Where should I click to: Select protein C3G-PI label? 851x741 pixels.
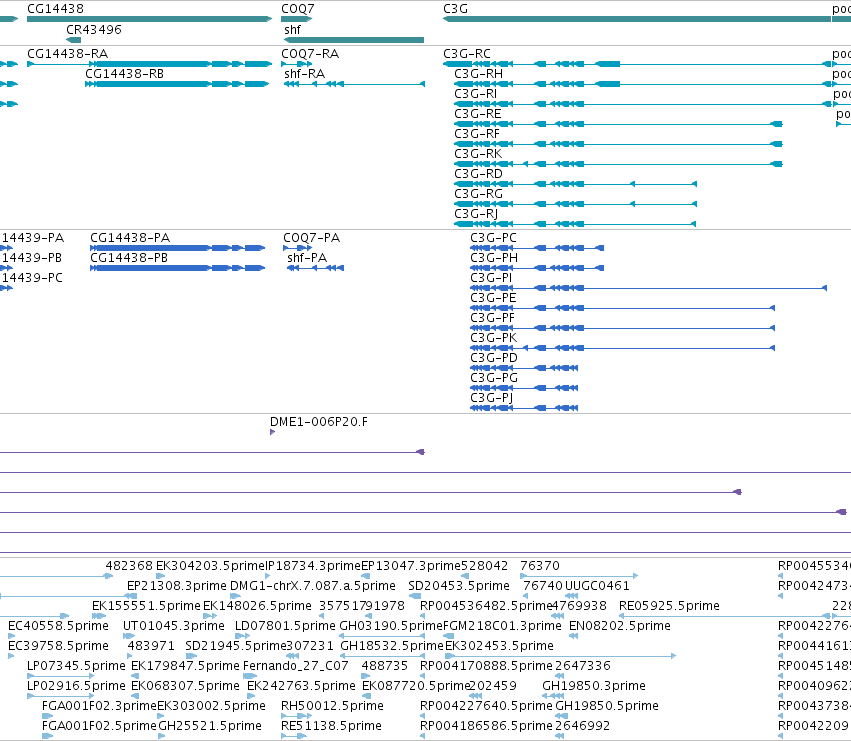point(491,278)
